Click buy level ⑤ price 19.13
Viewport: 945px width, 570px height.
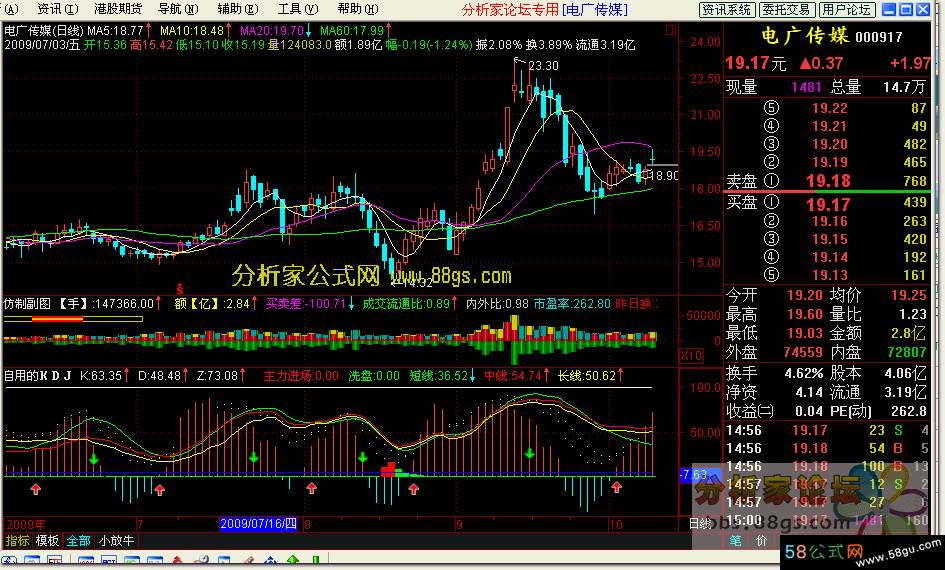(829, 275)
